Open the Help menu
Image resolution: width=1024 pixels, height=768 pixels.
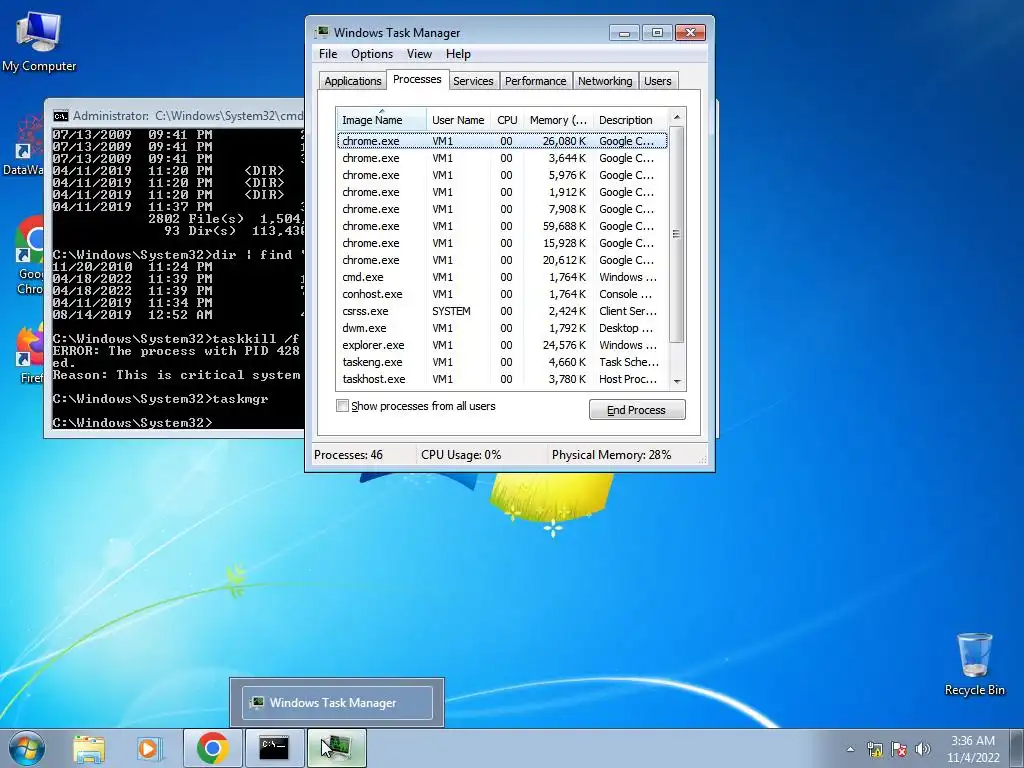458,54
